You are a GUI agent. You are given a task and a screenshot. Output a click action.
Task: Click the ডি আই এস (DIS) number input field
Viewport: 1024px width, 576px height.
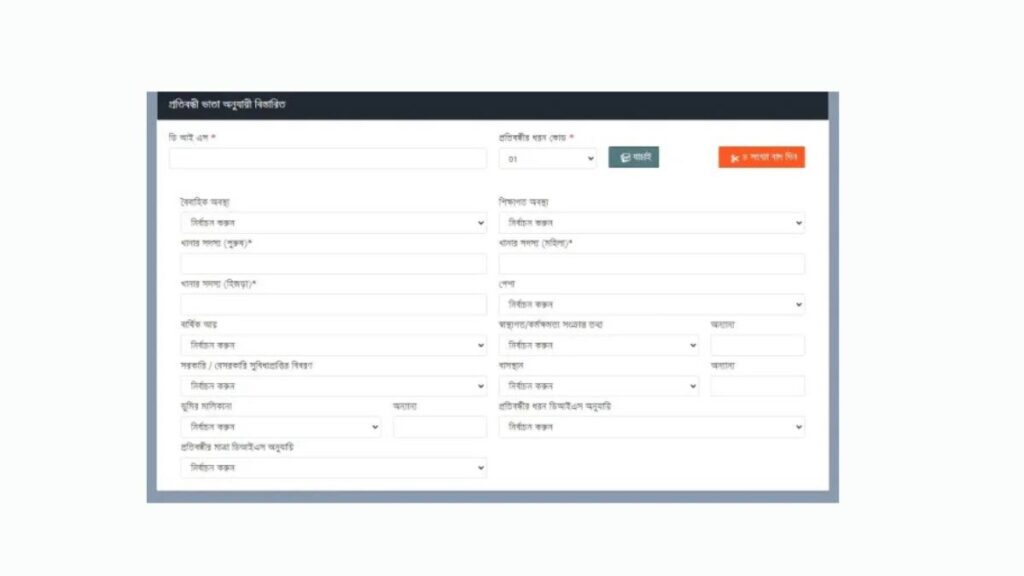pos(328,159)
